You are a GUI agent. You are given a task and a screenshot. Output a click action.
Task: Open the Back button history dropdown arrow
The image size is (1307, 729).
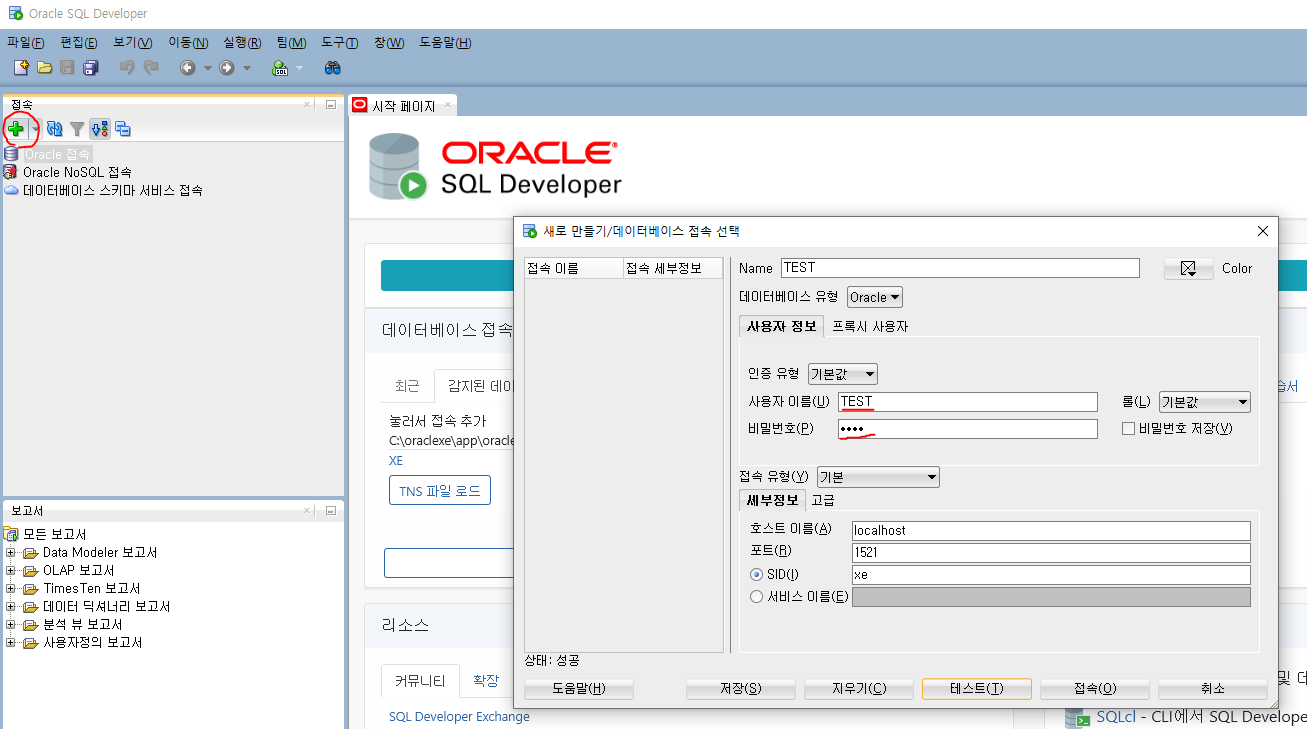(208, 68)
